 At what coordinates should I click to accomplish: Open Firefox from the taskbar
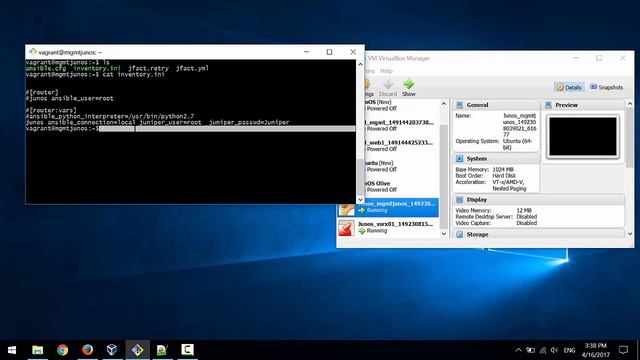tap(87, 350)
